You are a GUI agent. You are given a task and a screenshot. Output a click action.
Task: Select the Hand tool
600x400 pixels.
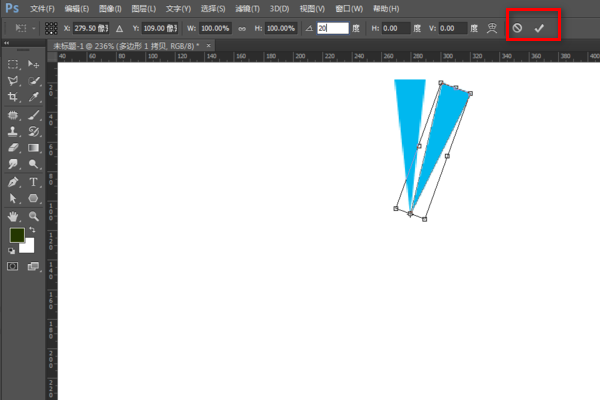[13, 215]
